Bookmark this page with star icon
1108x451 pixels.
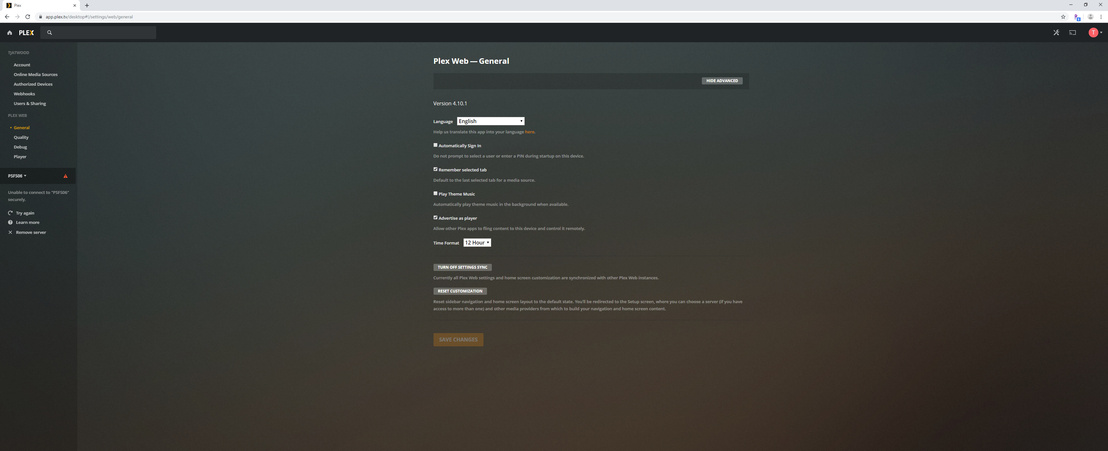point(1063,16)
